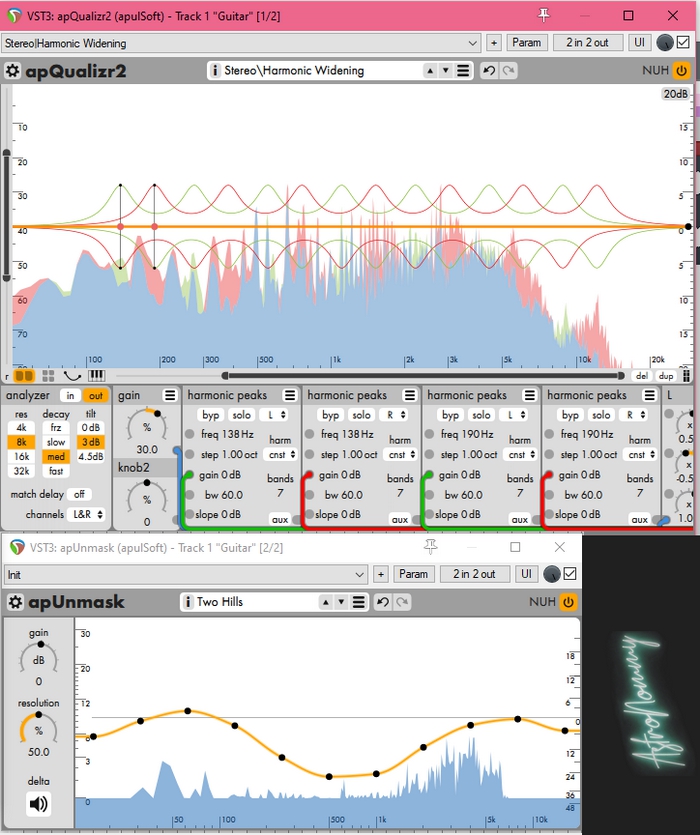Open the gain module hamburger menu
The height and width of the screenshot is (835, 700).
pos(170,396)
